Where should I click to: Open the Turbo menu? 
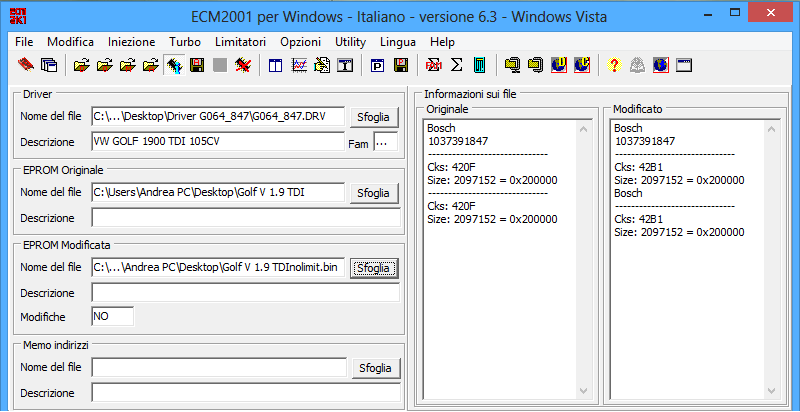pyautogui.click(x=185, y=42)
